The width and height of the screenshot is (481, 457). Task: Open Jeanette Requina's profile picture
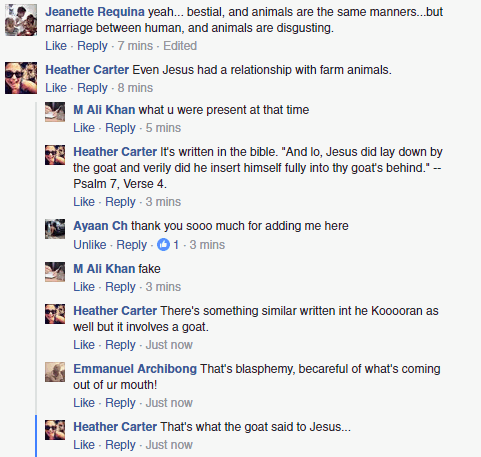21,20
